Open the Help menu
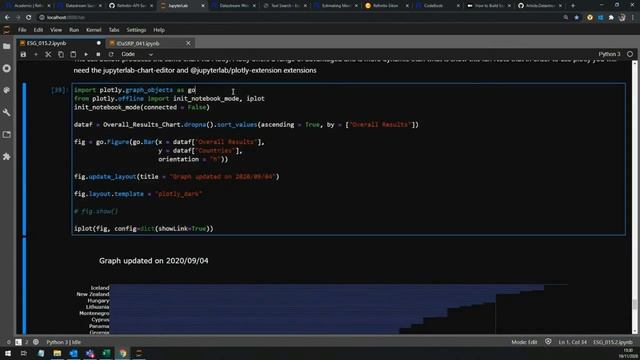 pos(159,30)
